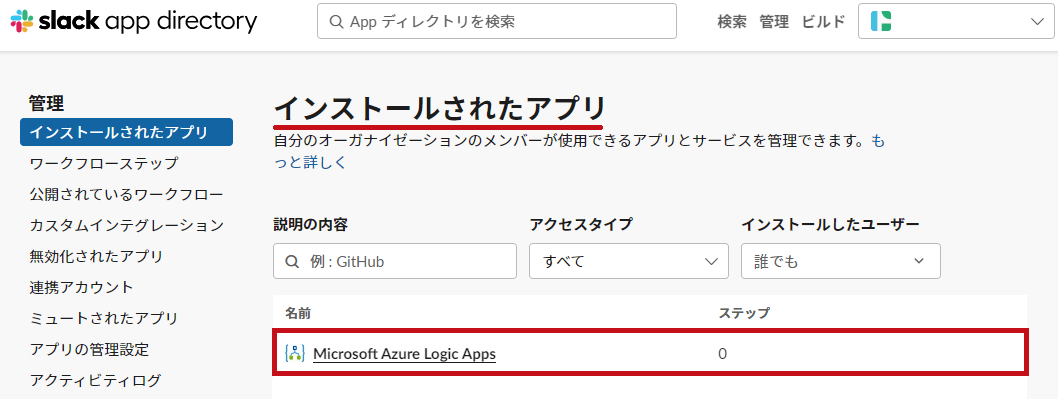Image resolution: width=1058 pixels, height=399 pixels.
Task: Open the Microsoft Azure Logic Apps link
Action: (x=404, y=353)
